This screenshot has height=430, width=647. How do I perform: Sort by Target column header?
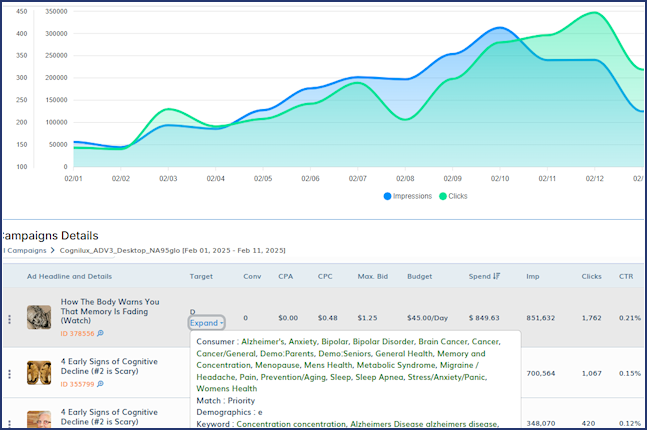tap(201, 276)
